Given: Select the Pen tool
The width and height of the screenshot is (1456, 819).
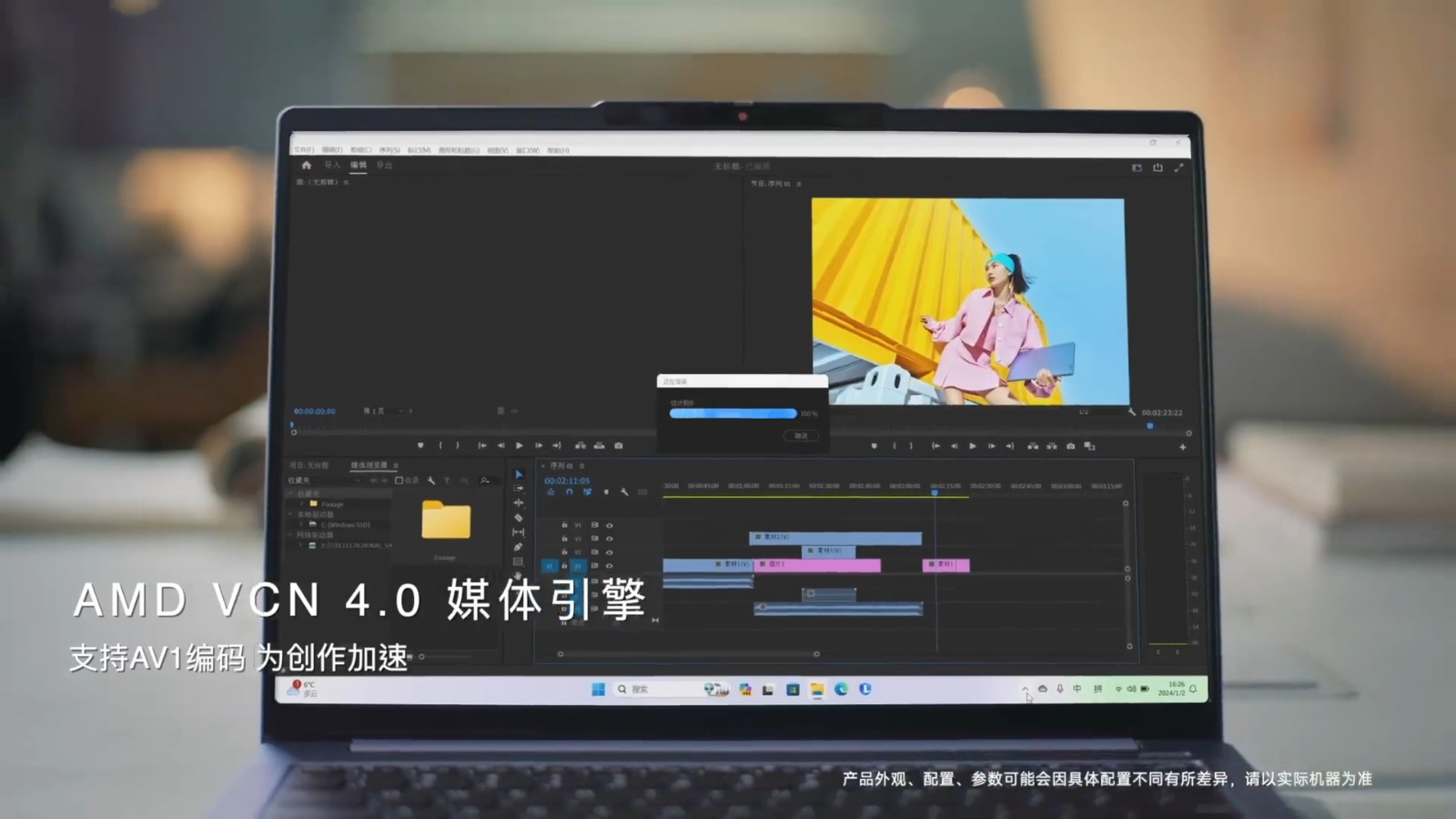Looking at the screenshot, I should (x=519, y=547).
